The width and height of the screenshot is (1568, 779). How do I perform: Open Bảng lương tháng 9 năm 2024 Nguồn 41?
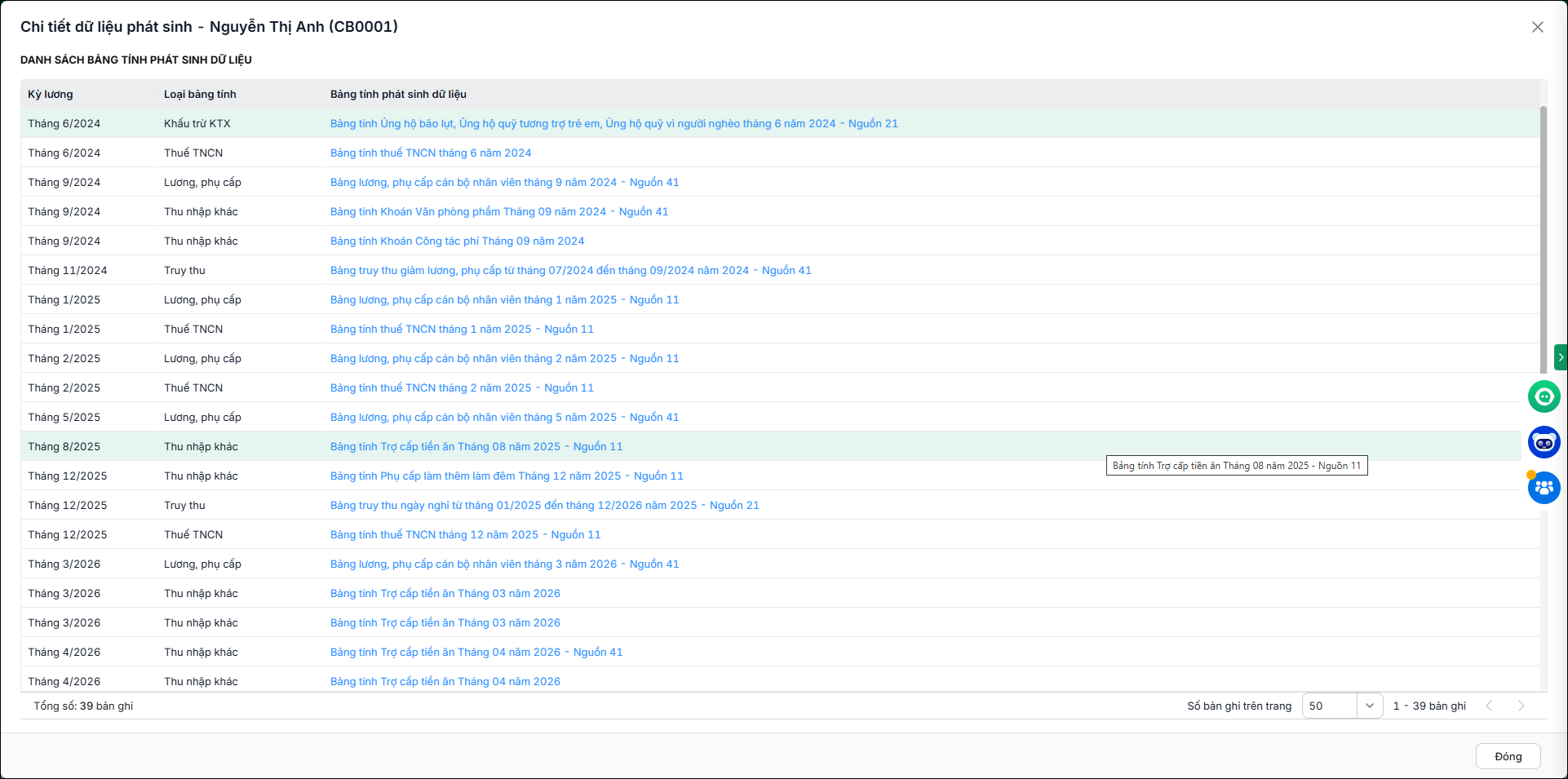click(x=504, y=183)
